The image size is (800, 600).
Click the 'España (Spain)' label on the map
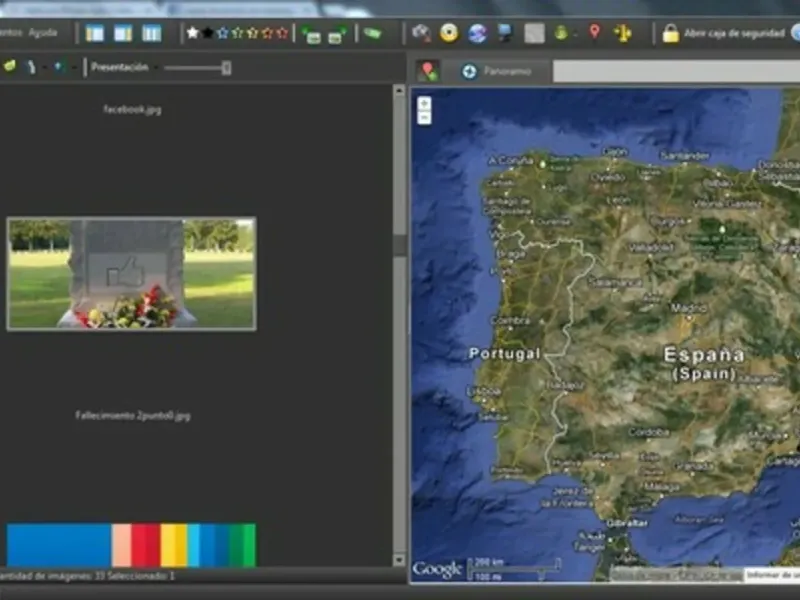click(x=704, y=363)
